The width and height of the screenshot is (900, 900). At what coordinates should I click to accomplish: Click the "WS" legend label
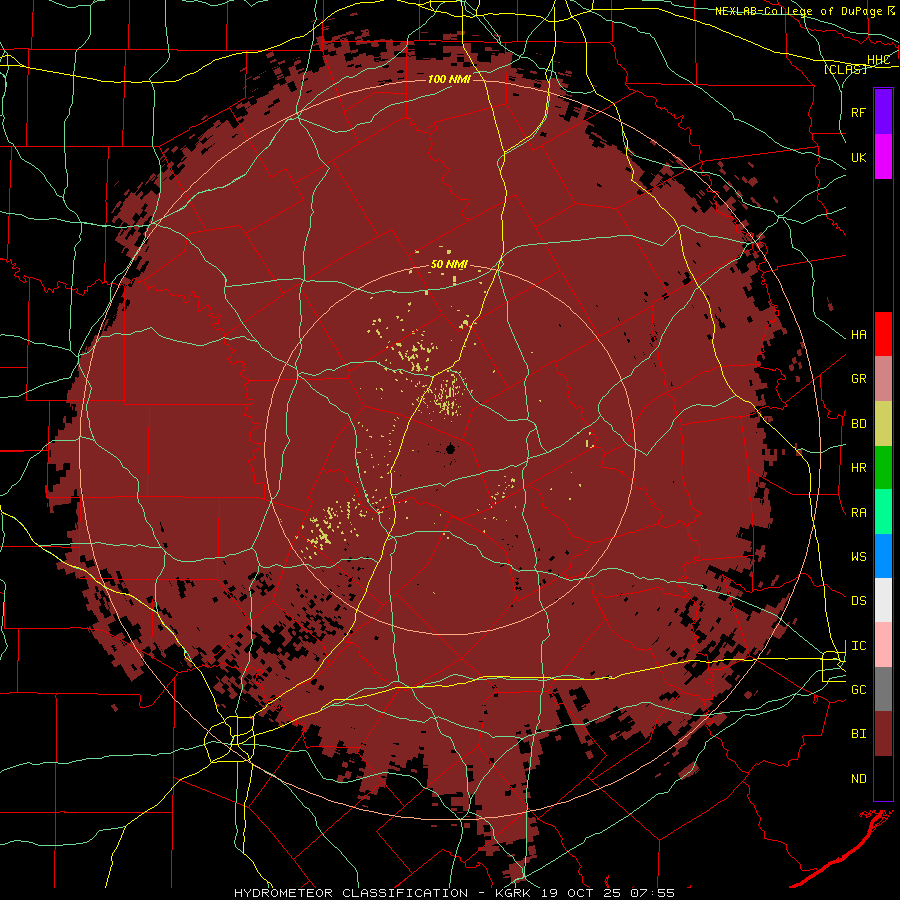coord(858,557)
